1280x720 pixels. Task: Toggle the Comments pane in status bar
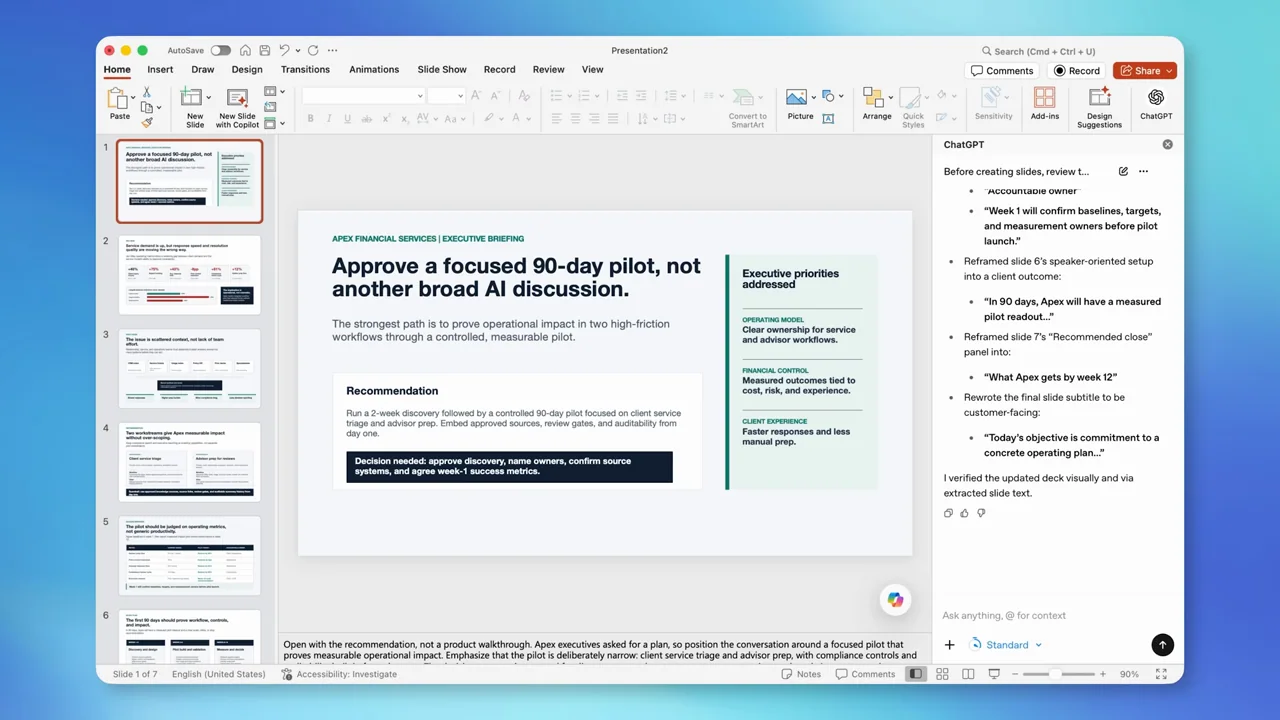(866, 674)
